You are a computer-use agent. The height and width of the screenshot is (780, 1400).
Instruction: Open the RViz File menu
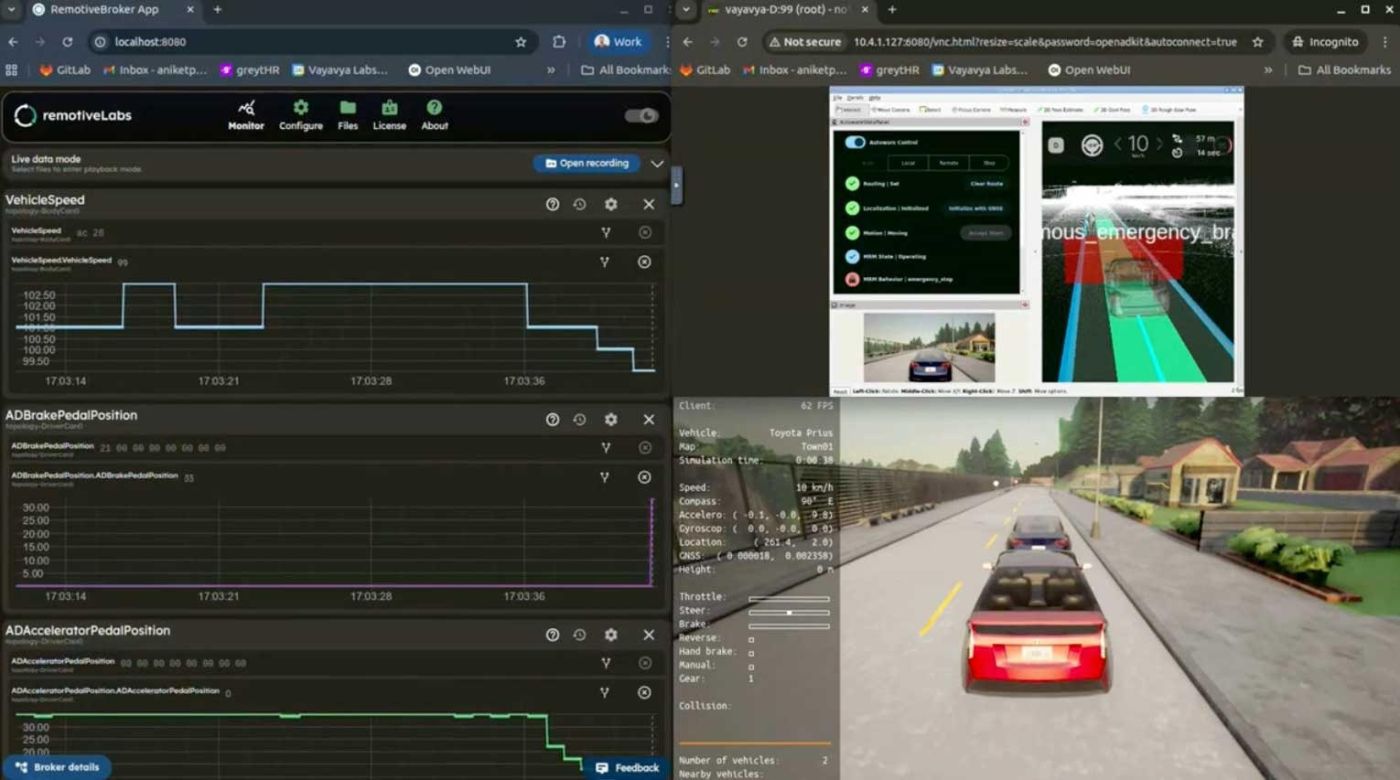click(836, 98)
